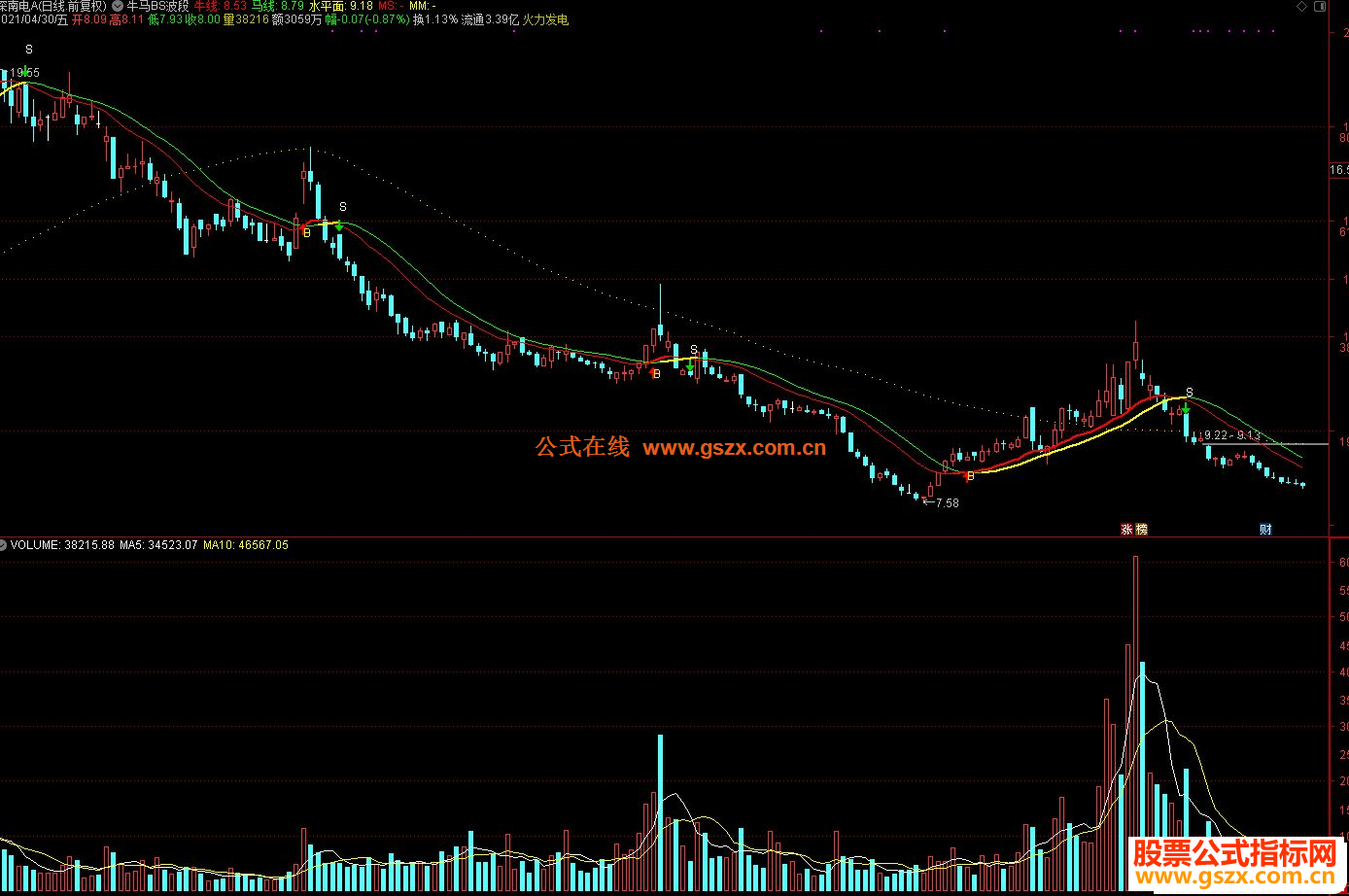Click the 量38216 volume value
The width and height of the screenshot is (1349, 896).
[246, 19]
